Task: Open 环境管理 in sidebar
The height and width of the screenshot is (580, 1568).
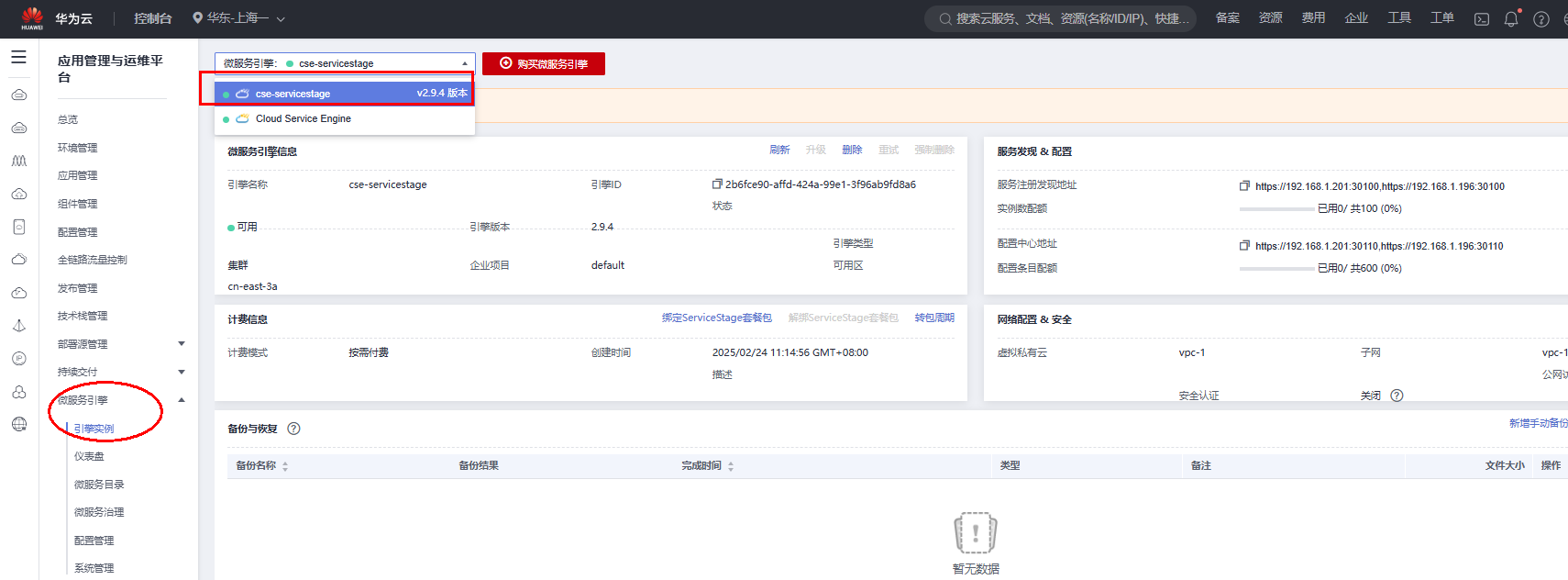Action: tap(78, 148)
